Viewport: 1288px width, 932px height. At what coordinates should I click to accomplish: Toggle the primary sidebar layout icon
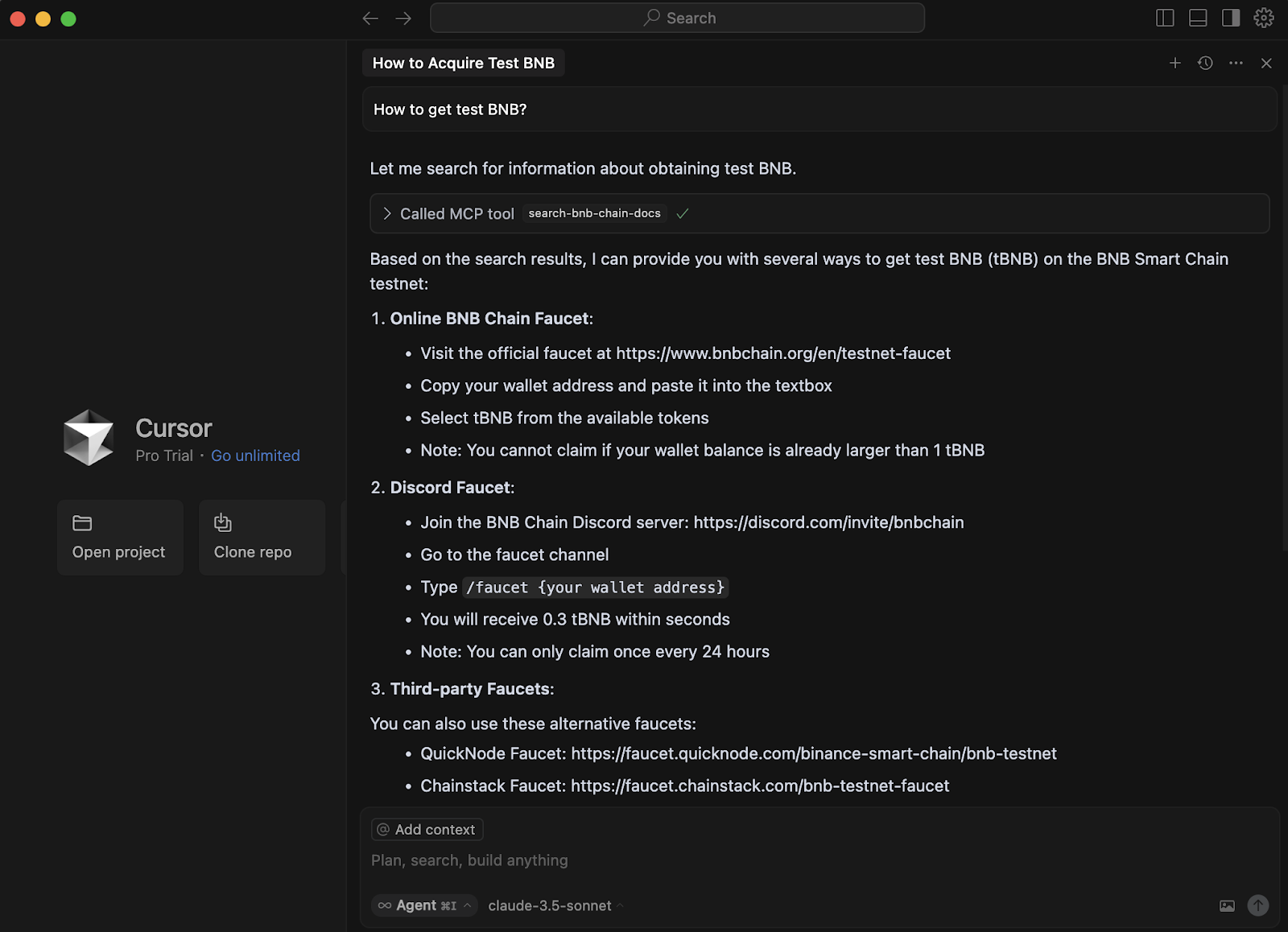tap(1165, 18)
